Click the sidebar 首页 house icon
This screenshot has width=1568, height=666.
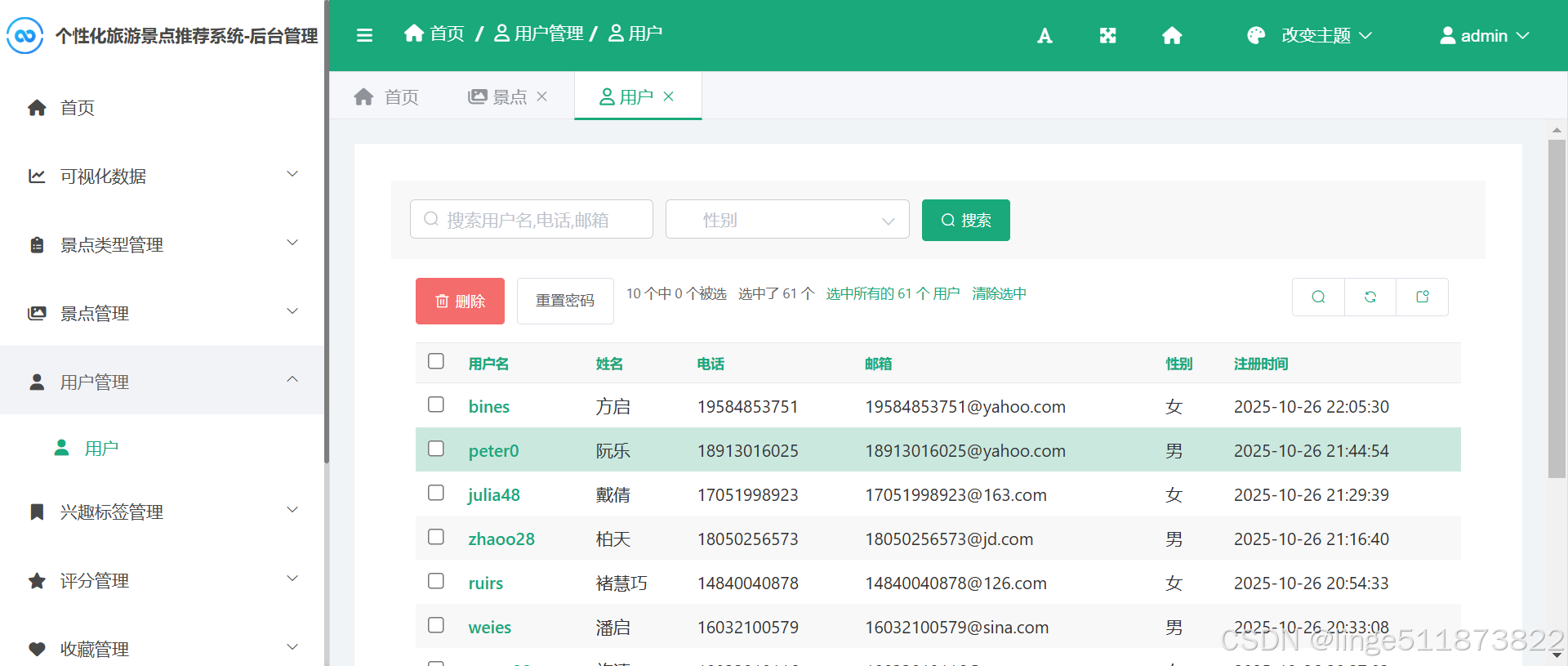pyautogui.click(x=37, y=108)
